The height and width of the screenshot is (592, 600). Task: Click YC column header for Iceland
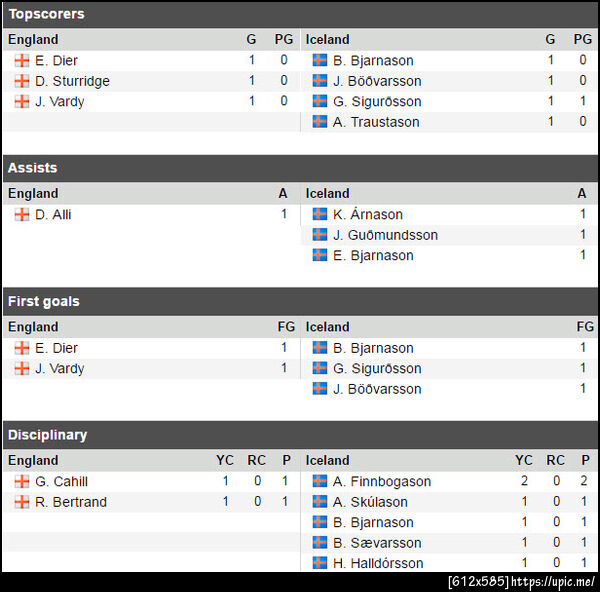click(524, 460)
